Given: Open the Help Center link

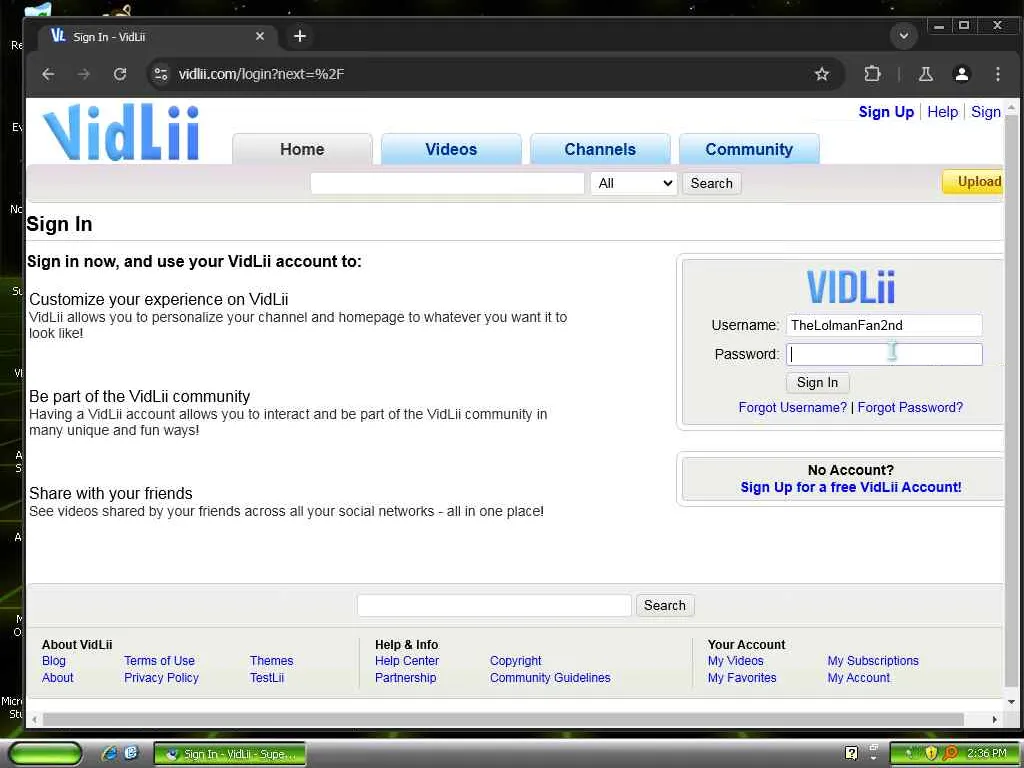Looking at the screenshot, I should tap(407, 661).
